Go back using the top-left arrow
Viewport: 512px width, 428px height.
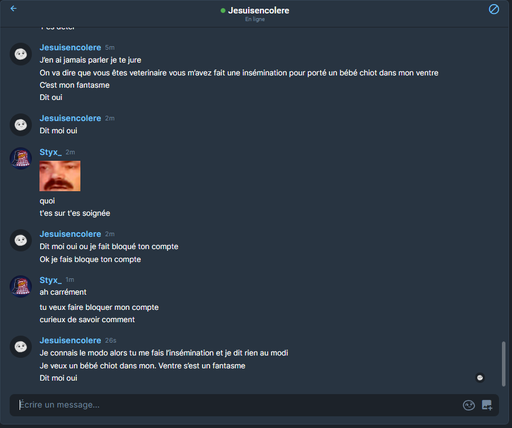click(13, 9)
